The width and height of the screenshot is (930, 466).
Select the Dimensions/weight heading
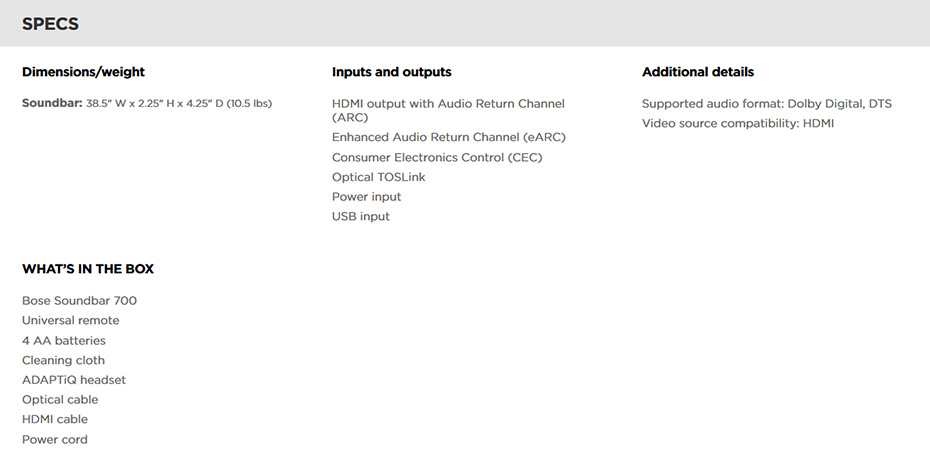[x=83, y=72]
